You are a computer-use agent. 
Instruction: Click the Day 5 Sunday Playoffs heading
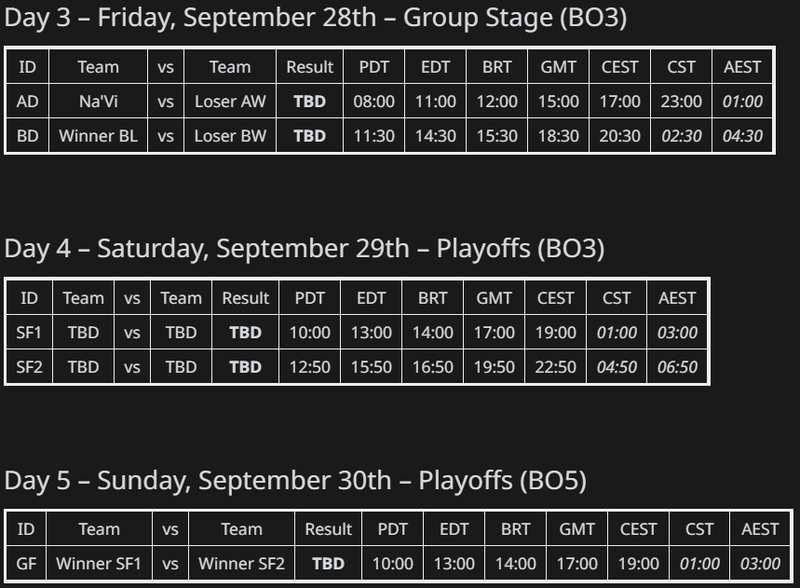295,480
